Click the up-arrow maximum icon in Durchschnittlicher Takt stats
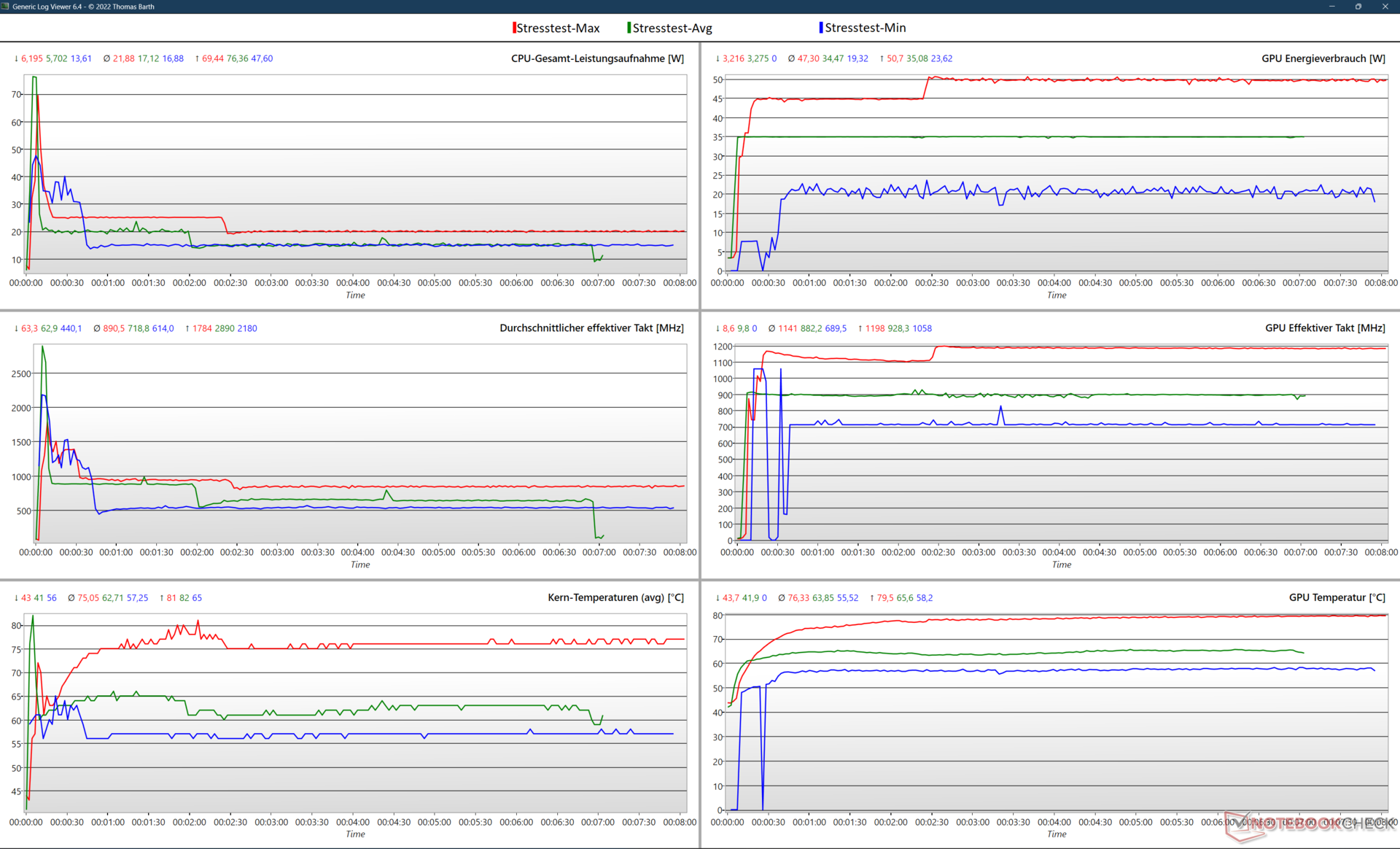 (187, 328)
